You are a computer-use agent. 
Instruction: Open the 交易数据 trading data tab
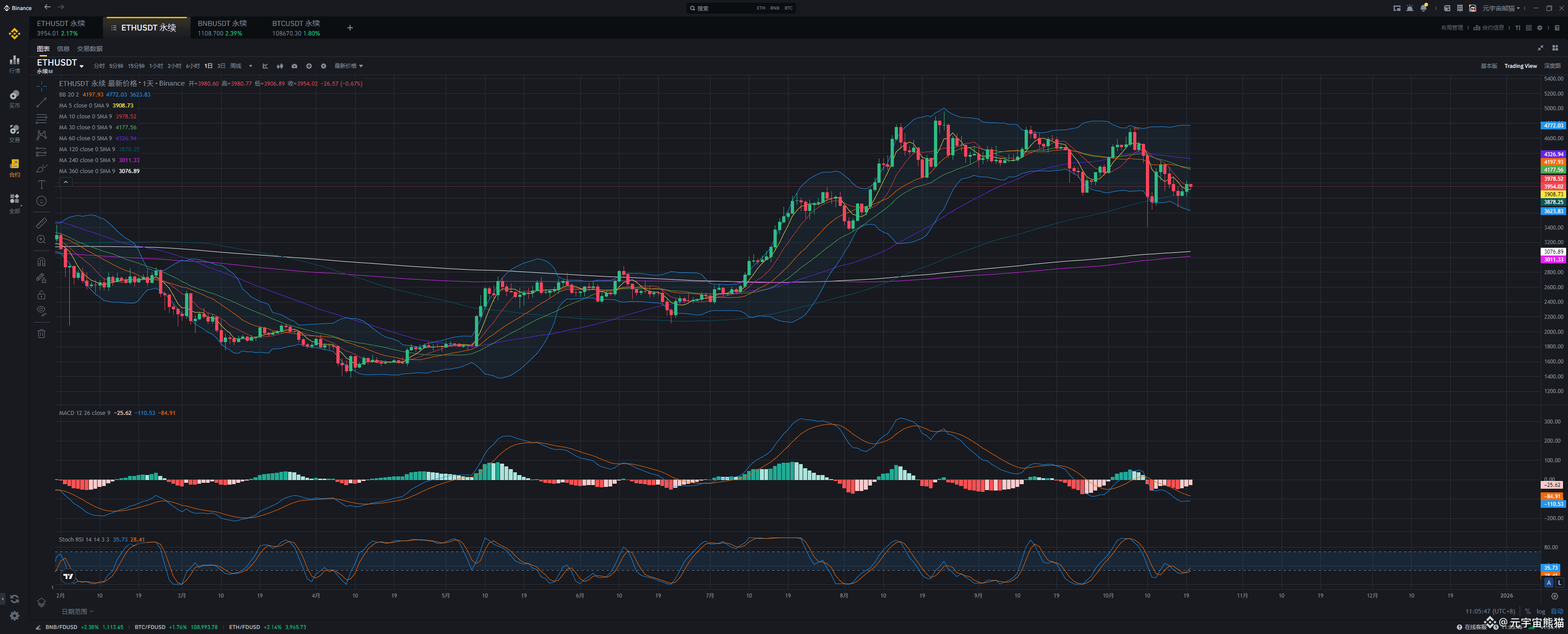[x=89, y=49]
